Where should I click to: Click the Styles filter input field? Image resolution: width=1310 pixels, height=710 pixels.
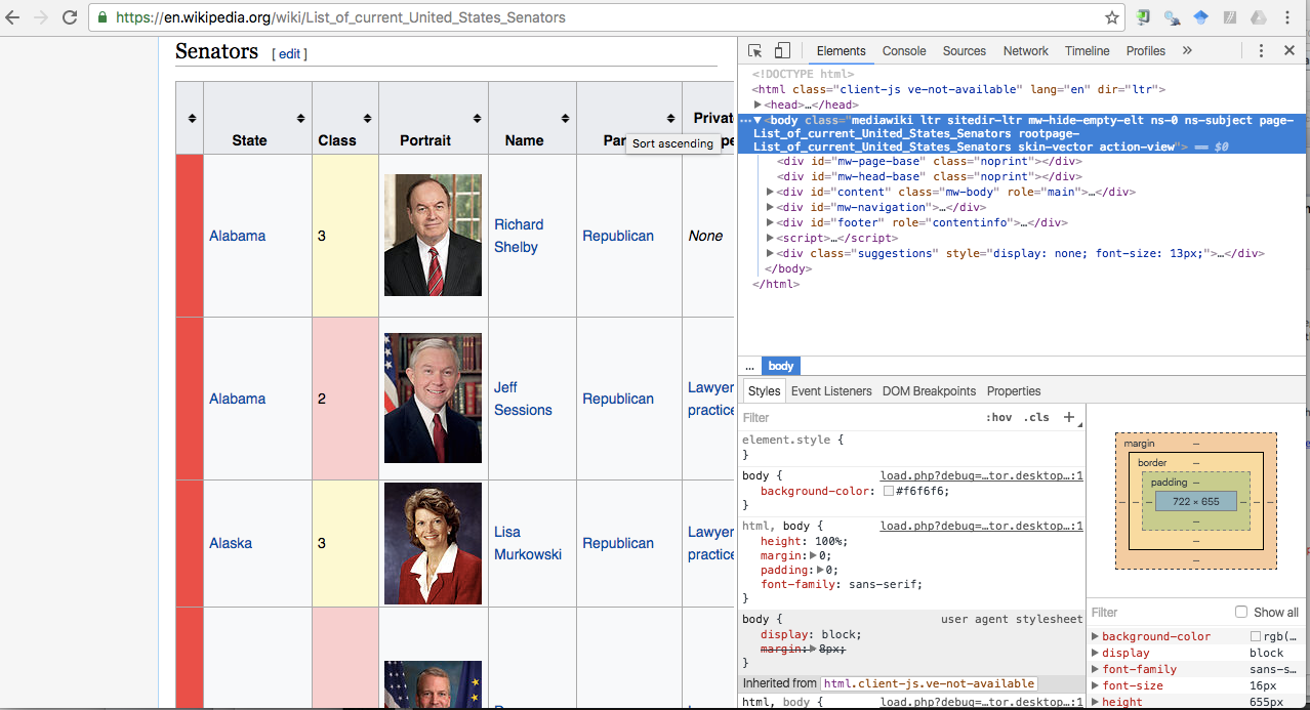point(860,417)
